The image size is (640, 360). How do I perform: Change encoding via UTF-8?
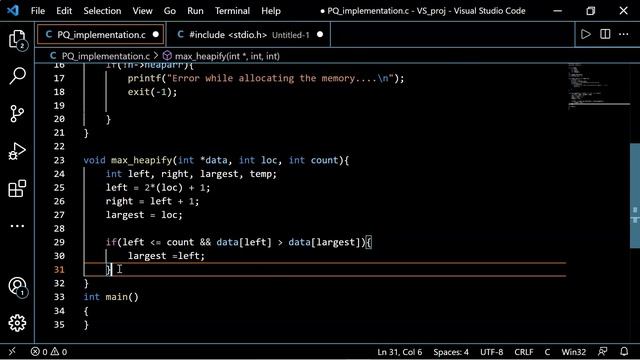click(x=491, y=351)
